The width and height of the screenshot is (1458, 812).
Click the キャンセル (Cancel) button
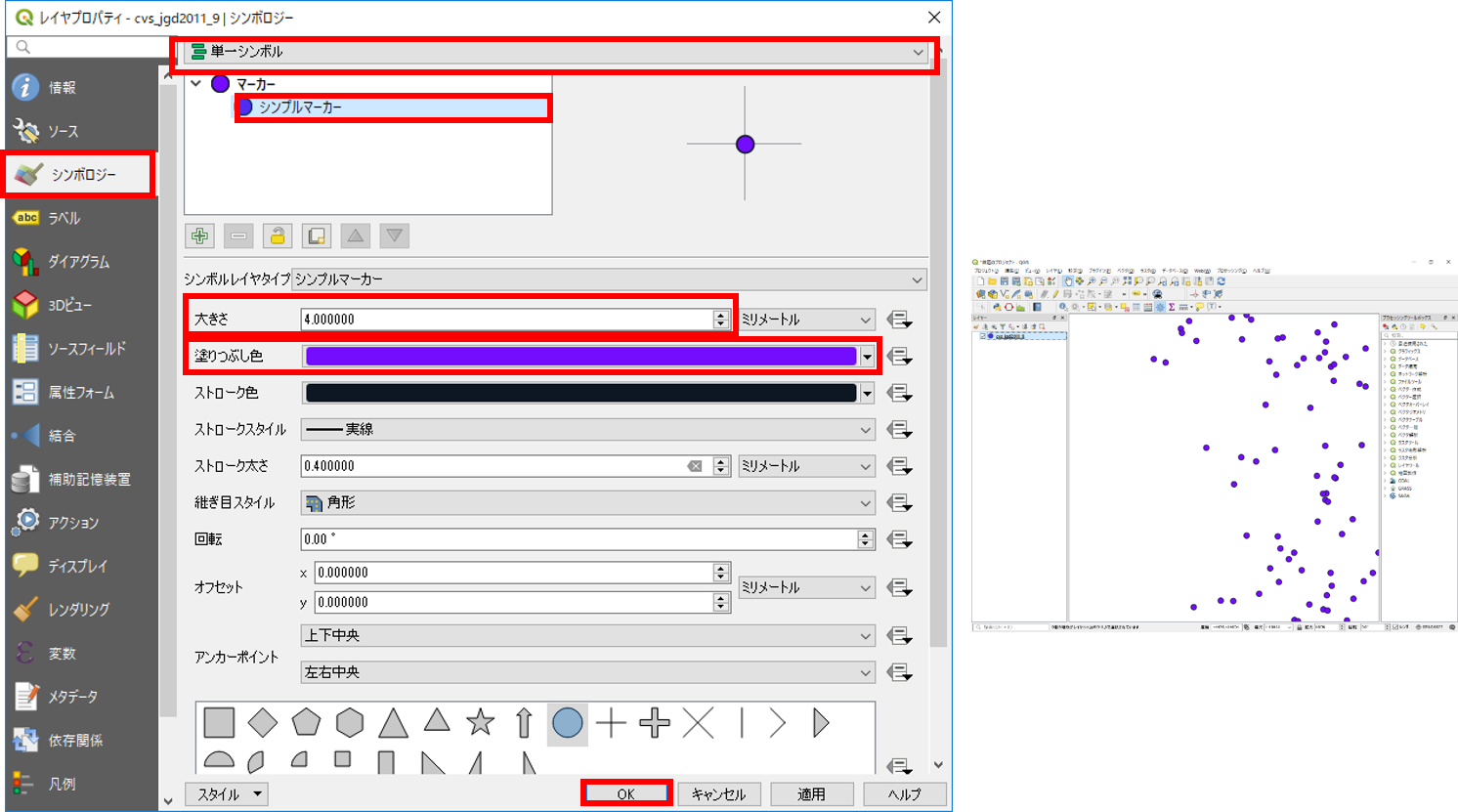[x=718, y=794]
